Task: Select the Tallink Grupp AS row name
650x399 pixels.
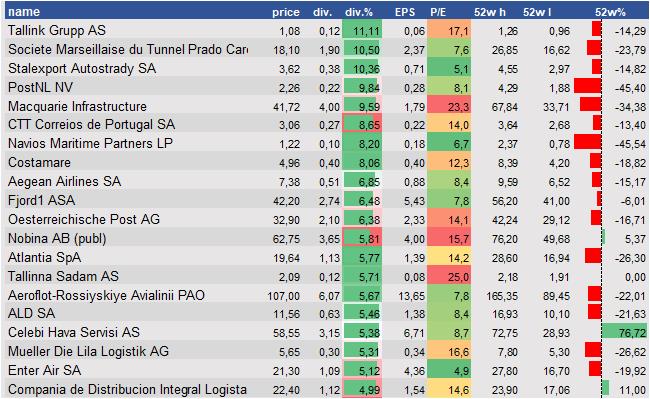Action: coord(57,30)
